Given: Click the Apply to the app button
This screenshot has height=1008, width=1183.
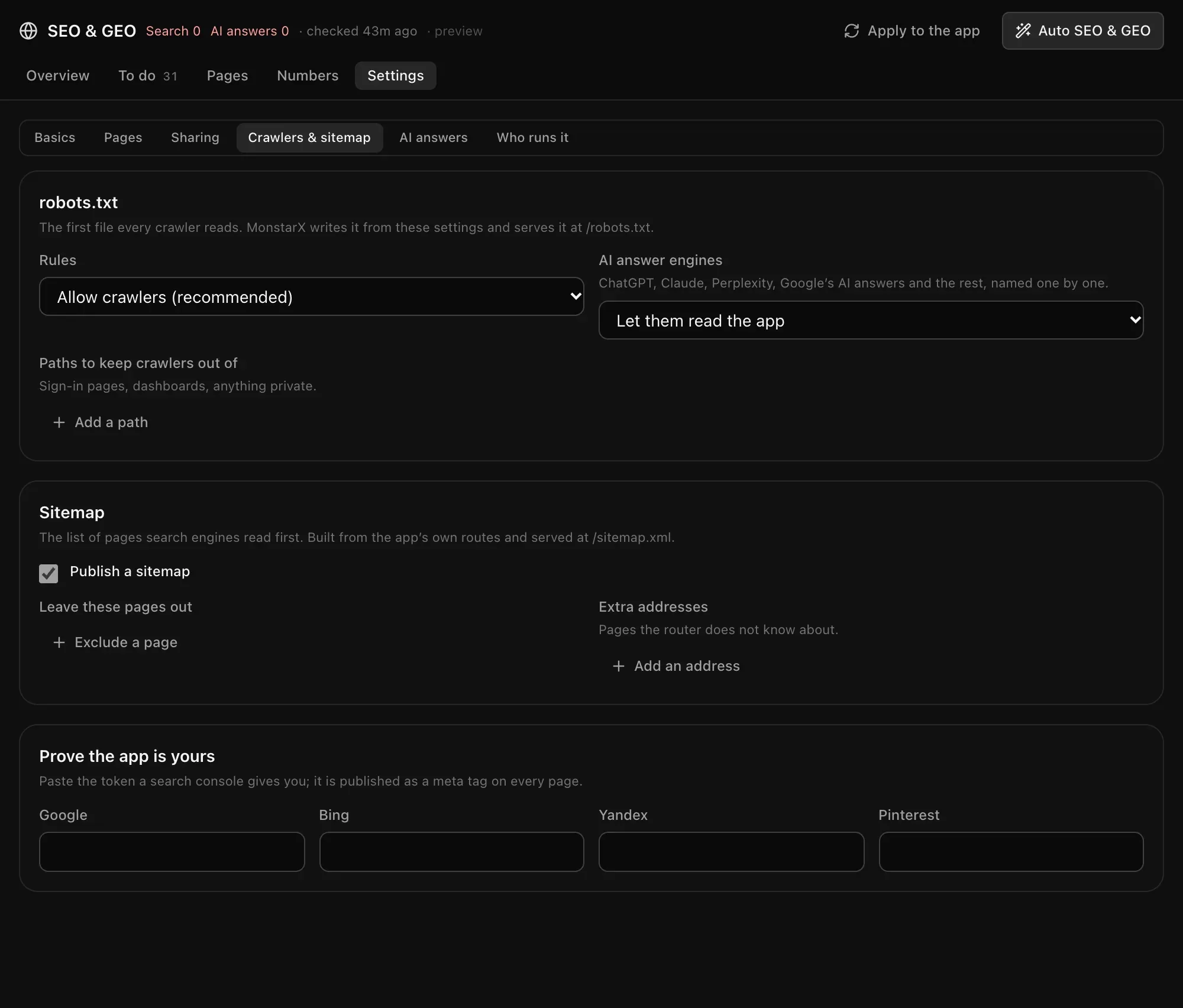Looking at the screenshot, I should [912, 31].
